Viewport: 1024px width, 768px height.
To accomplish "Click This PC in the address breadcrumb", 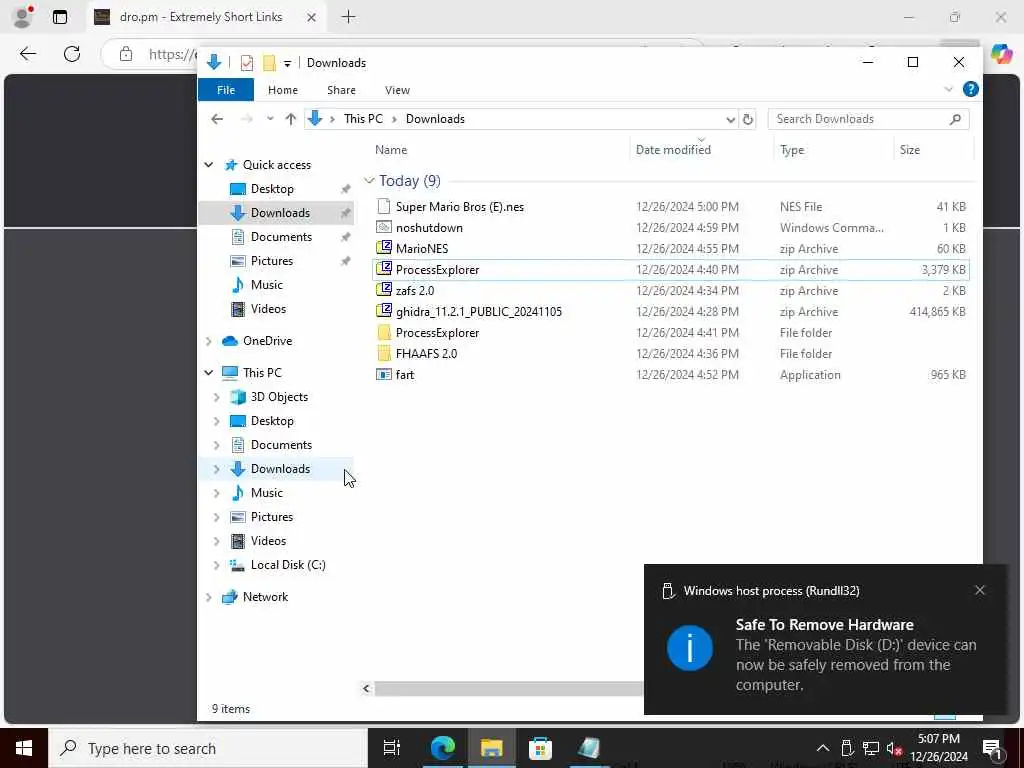I will [x=363, y=119].
